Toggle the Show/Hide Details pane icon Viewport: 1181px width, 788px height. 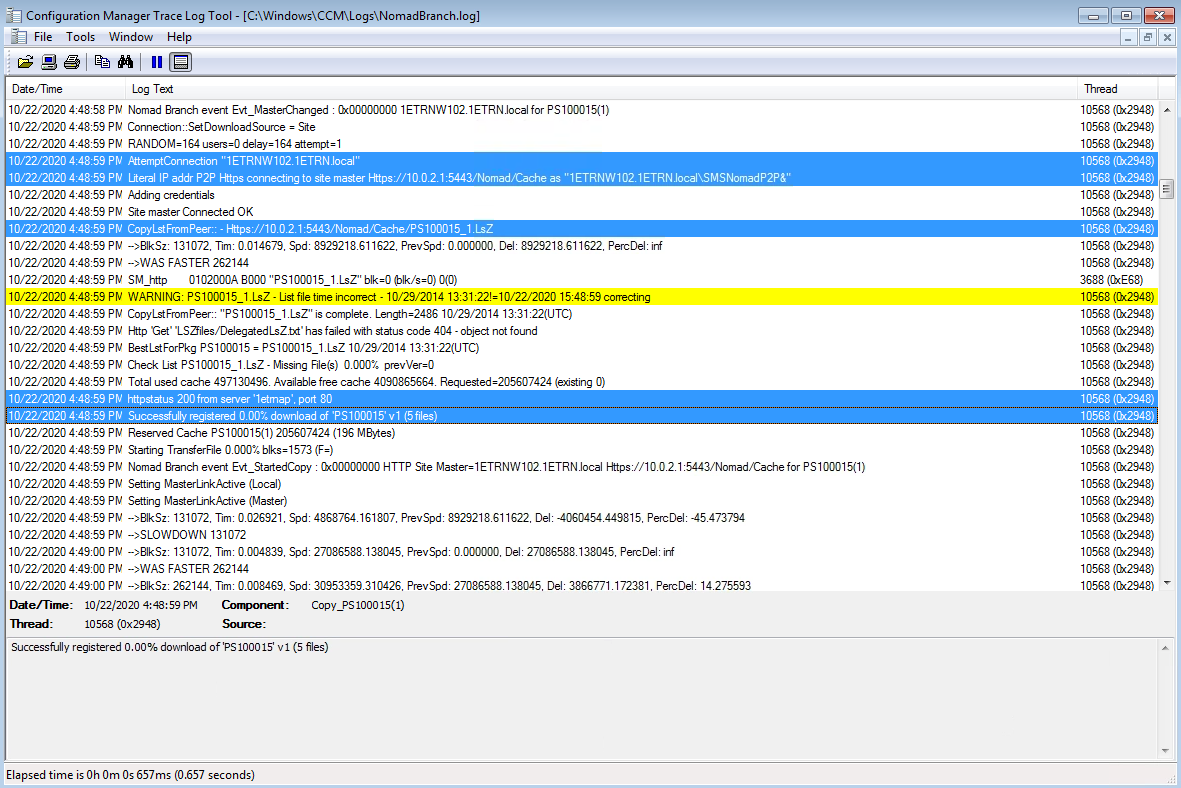pyautogui.click(x=180, y=62)
